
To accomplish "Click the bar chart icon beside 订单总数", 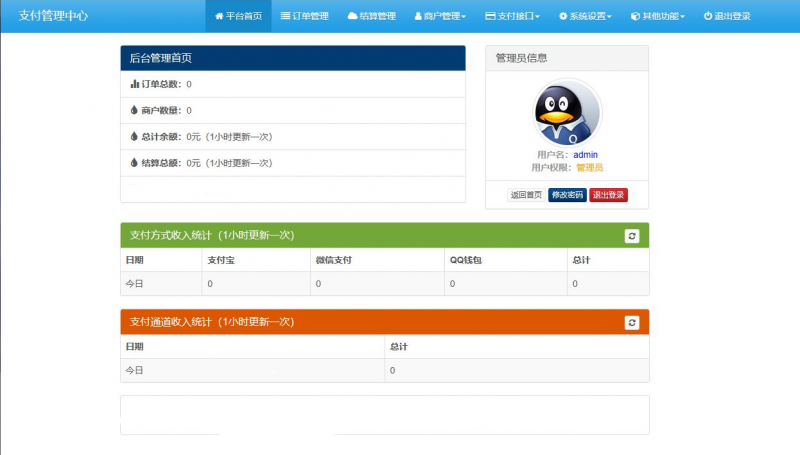I will pos(135,84).
